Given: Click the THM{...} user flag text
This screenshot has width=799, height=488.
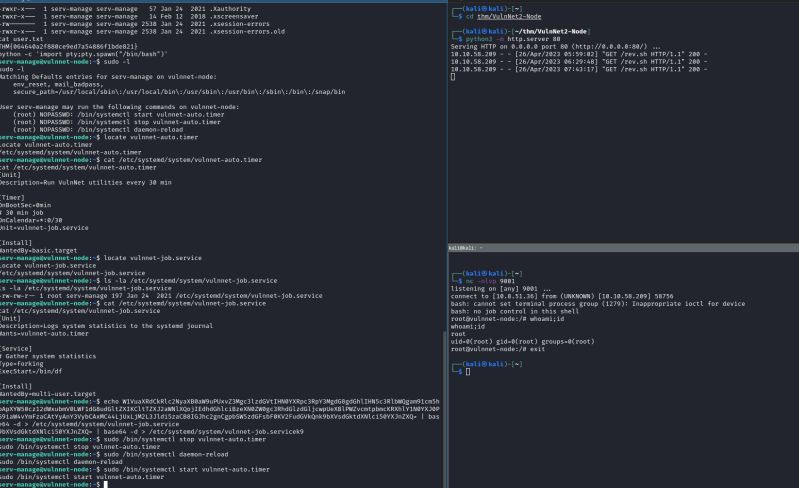Looking at the screenshot, I should 69,46.
